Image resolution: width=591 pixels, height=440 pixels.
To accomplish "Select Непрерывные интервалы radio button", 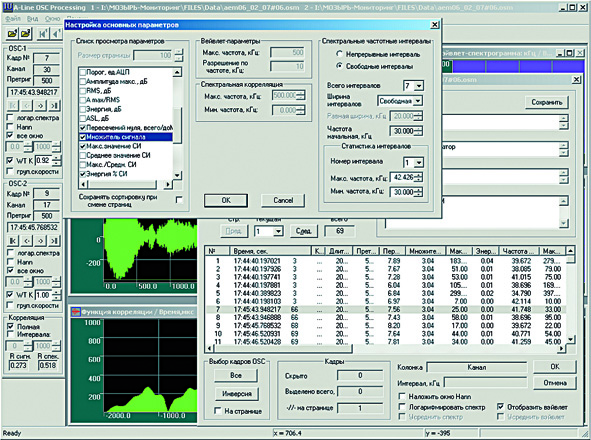I will [x=340, y=54].
